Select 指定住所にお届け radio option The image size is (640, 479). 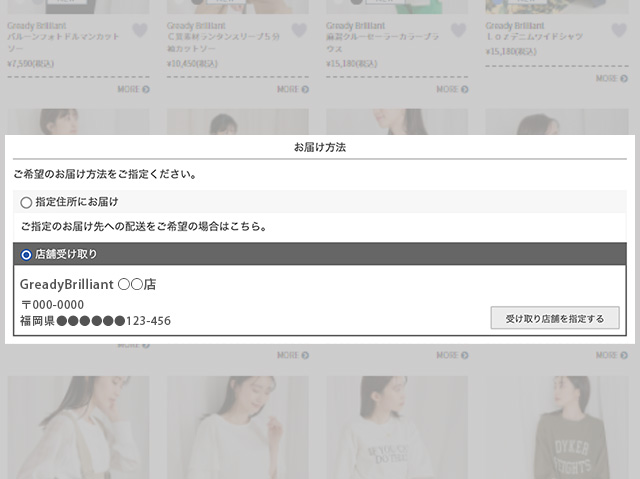tap(26, 202)
